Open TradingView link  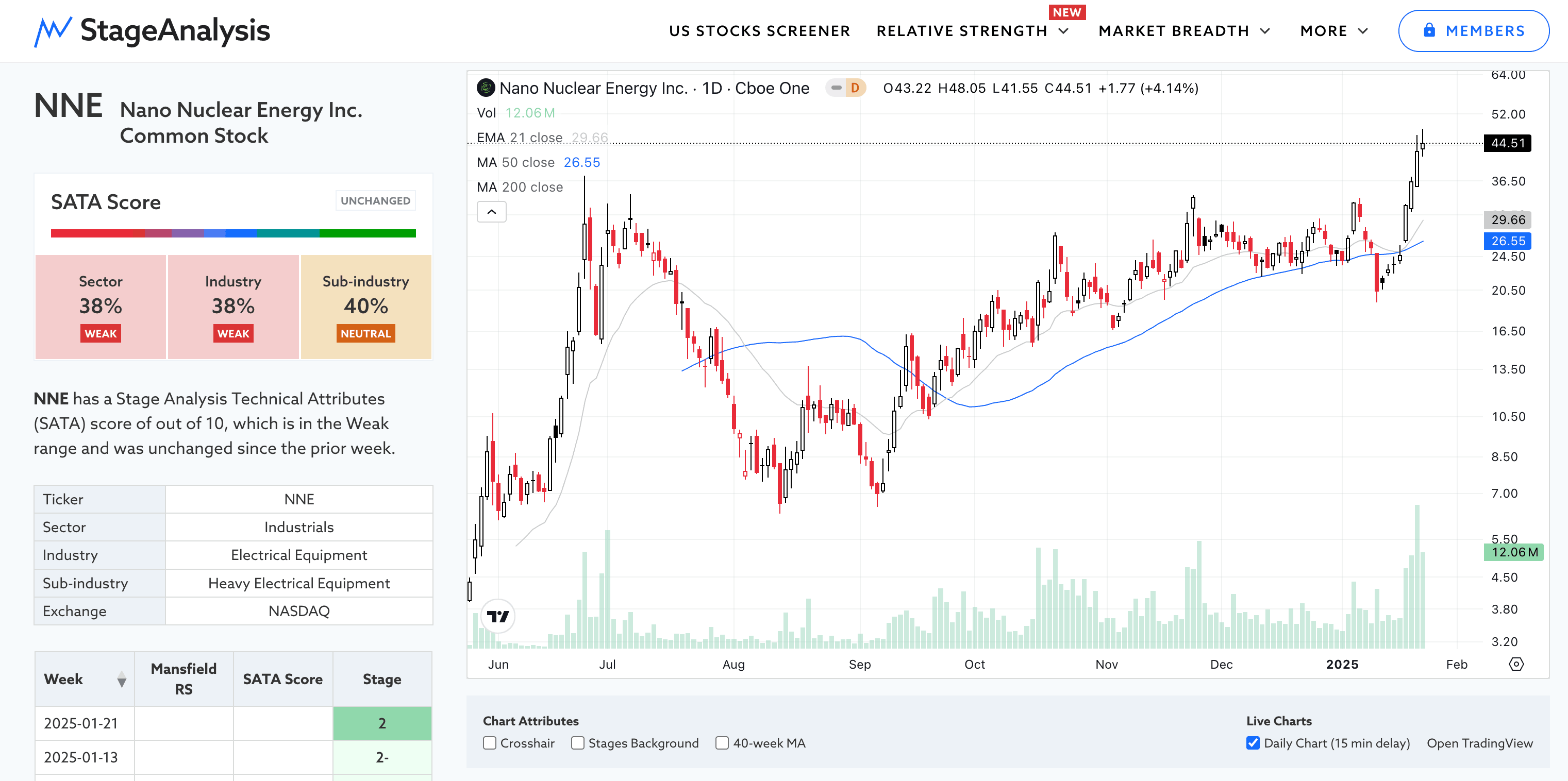[x=1480, y=743]
